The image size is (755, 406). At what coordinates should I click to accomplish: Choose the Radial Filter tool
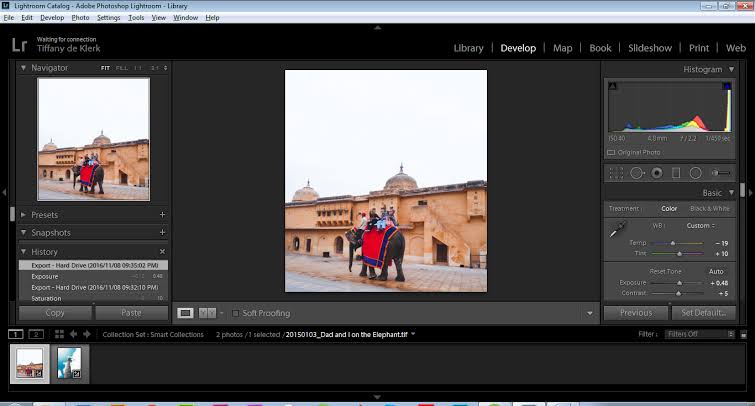click(x=695, y=173)
